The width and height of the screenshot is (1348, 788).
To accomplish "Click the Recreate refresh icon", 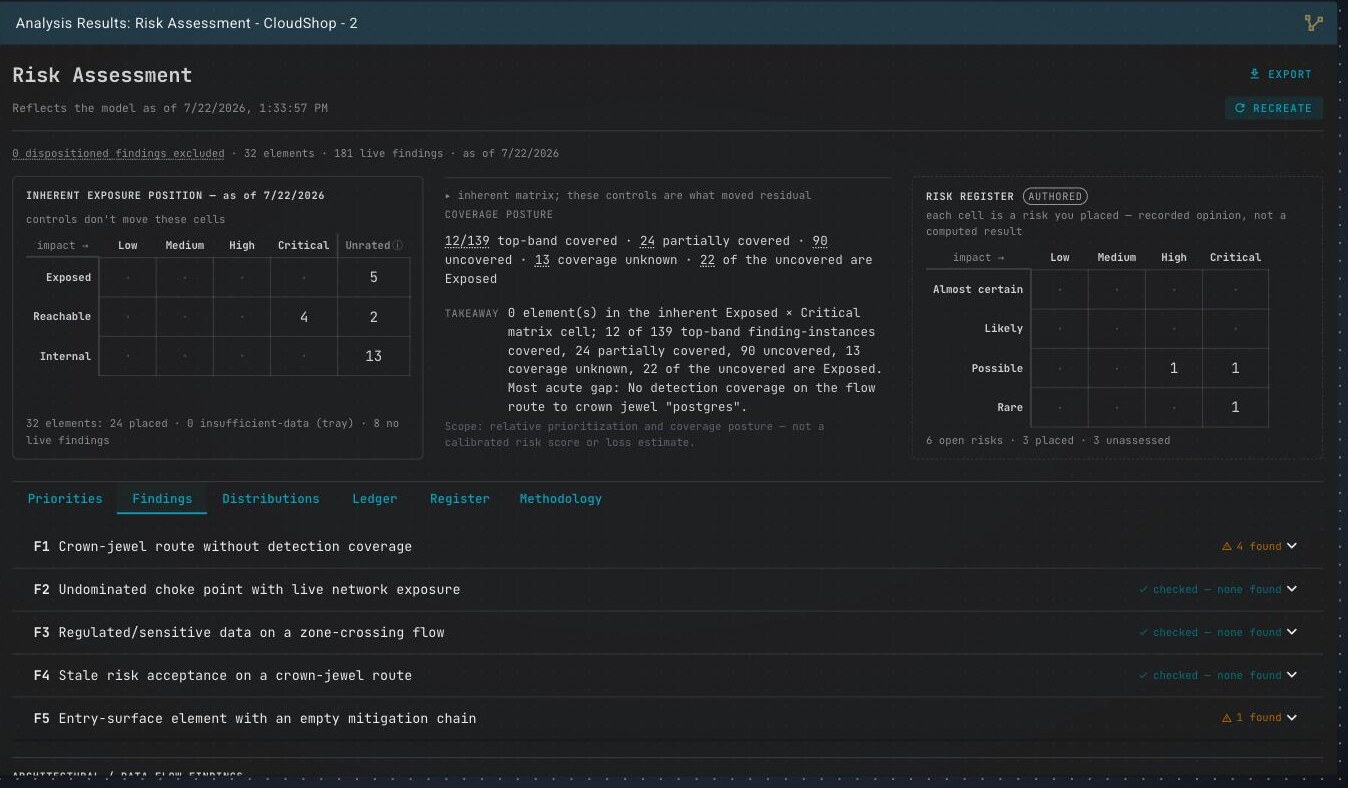I will [x=1240, y=108].
